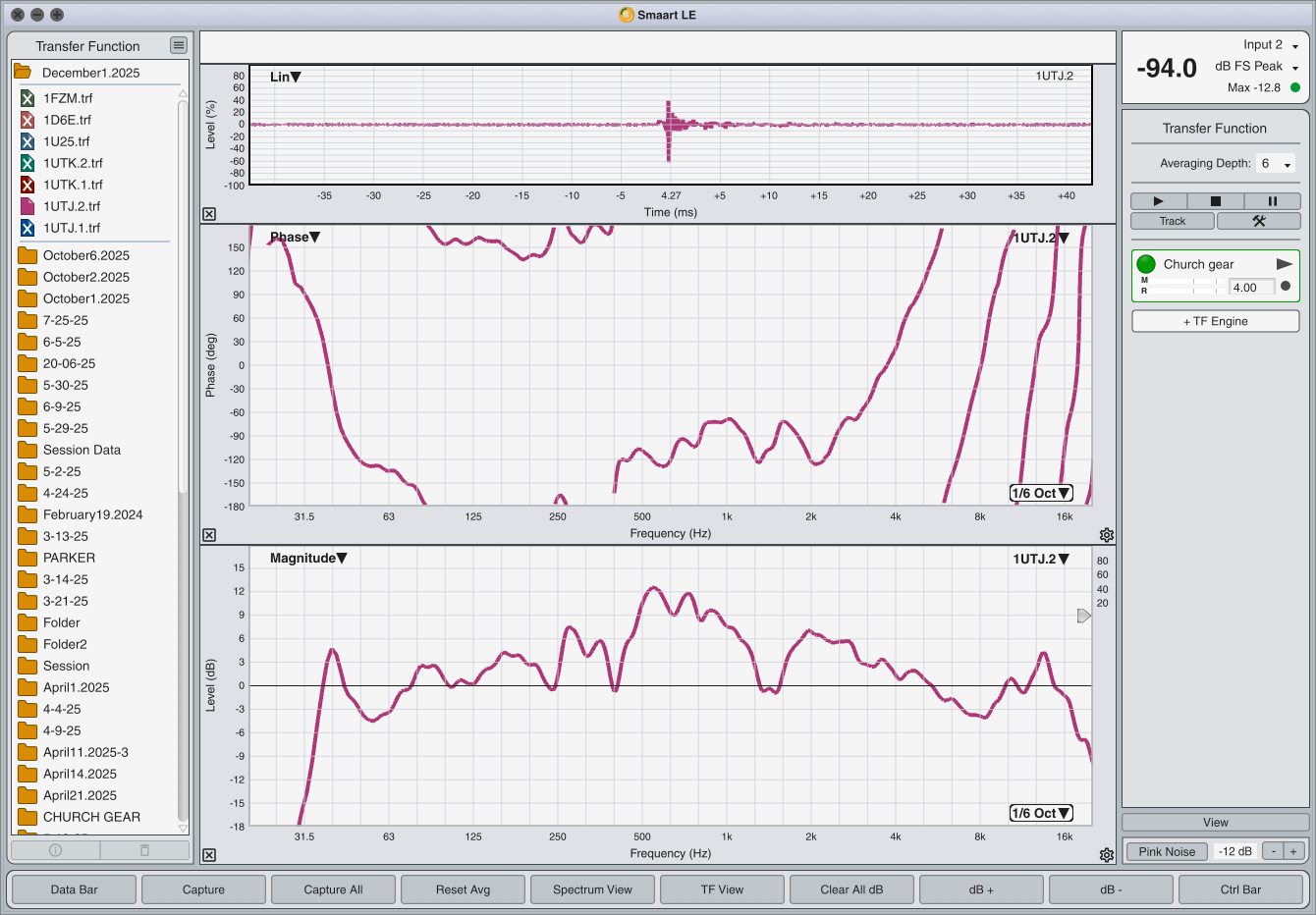Toggle visibility of the 1UTJ.2.trf trace
1316x915 pixels.
[x=27, y=206]
